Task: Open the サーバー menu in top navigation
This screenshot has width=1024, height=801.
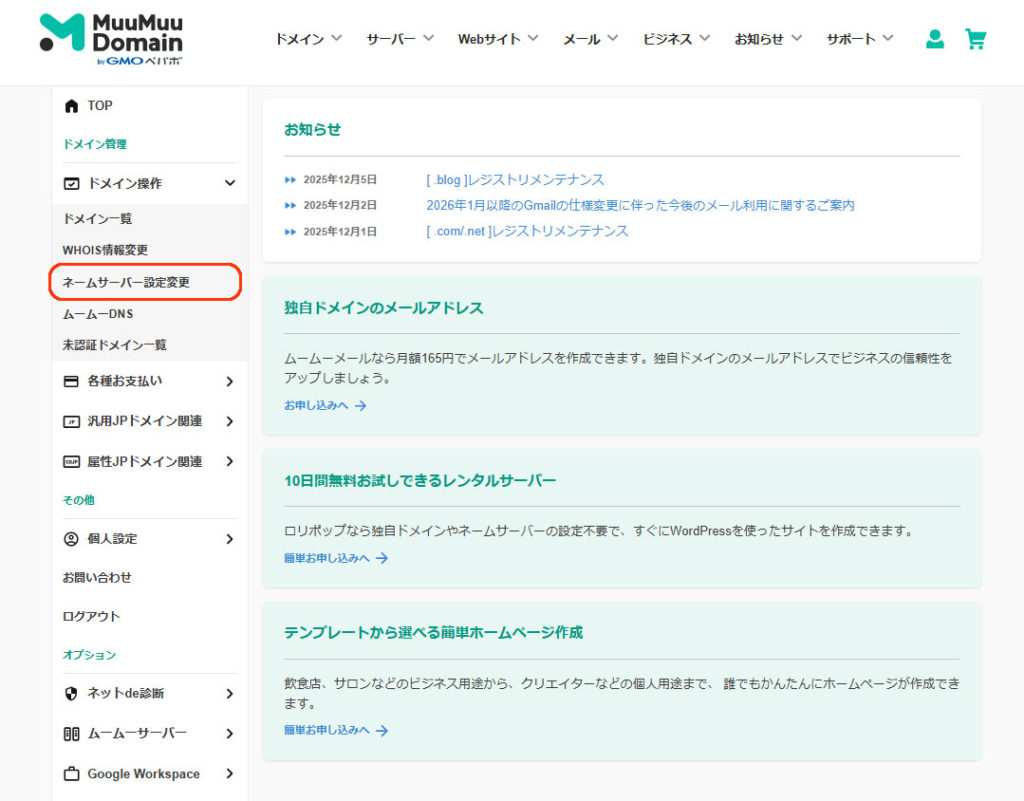Action: point(399,39)
